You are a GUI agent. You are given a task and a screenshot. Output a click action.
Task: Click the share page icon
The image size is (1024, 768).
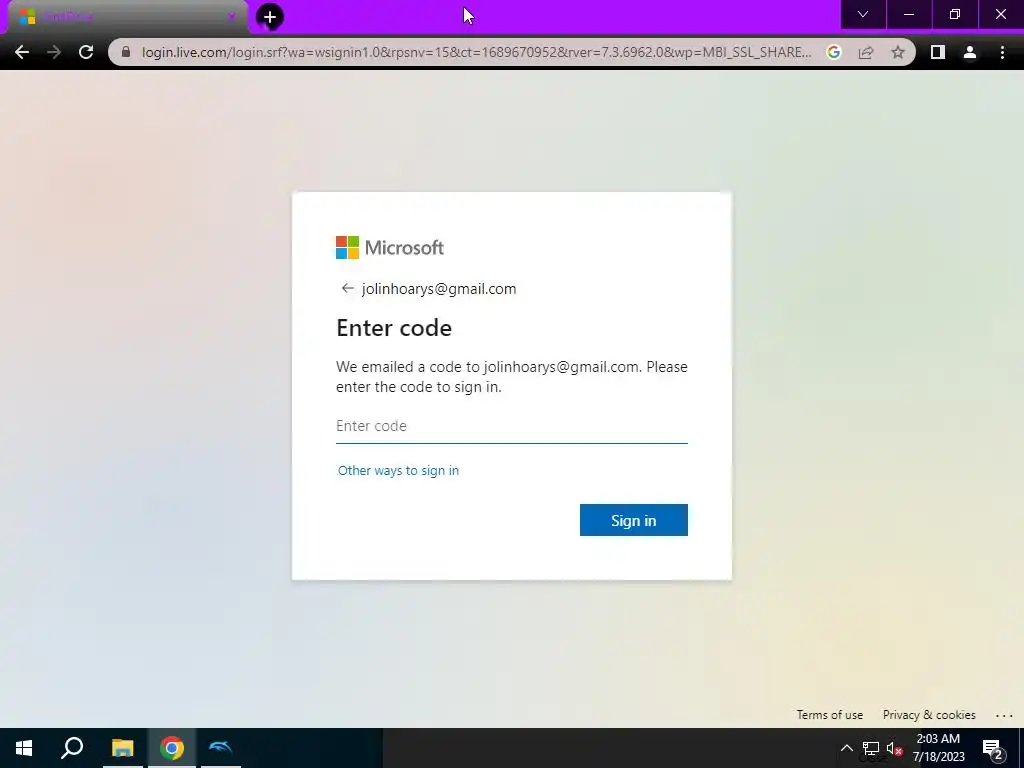[x=866, y=52]
